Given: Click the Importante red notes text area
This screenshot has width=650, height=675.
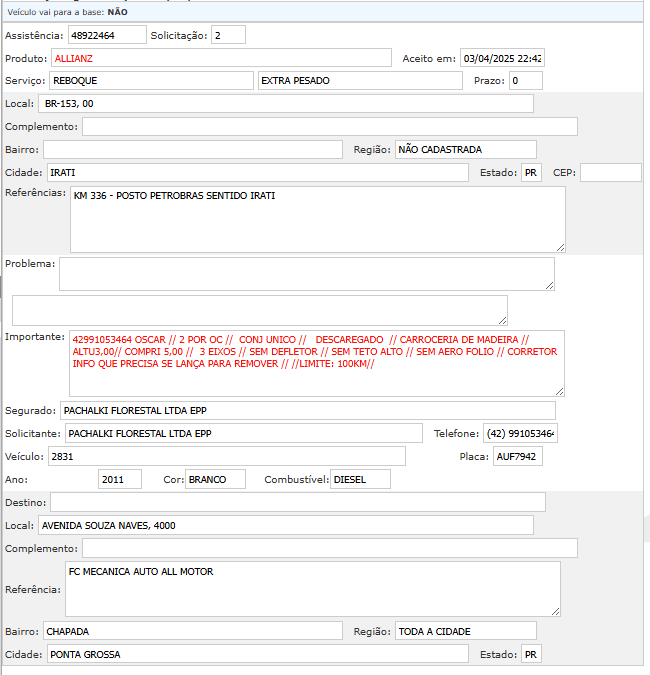Looking at the screenshot, I should tap(317, 363).
